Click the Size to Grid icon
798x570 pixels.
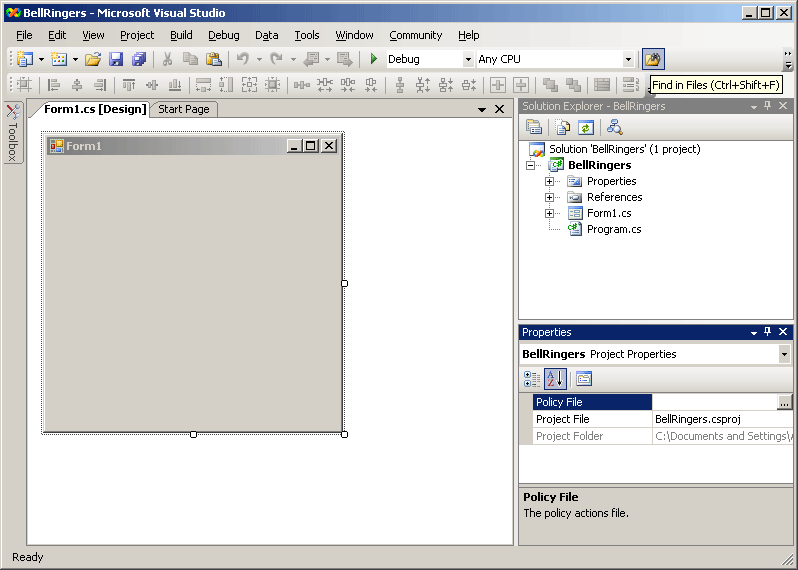(x=273, y=84)
